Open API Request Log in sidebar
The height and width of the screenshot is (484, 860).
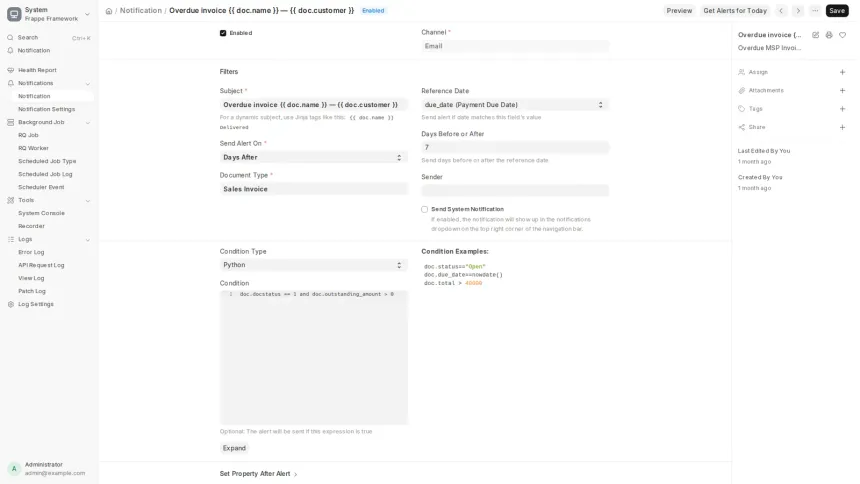pyautogui.click(x=41, y=265)
